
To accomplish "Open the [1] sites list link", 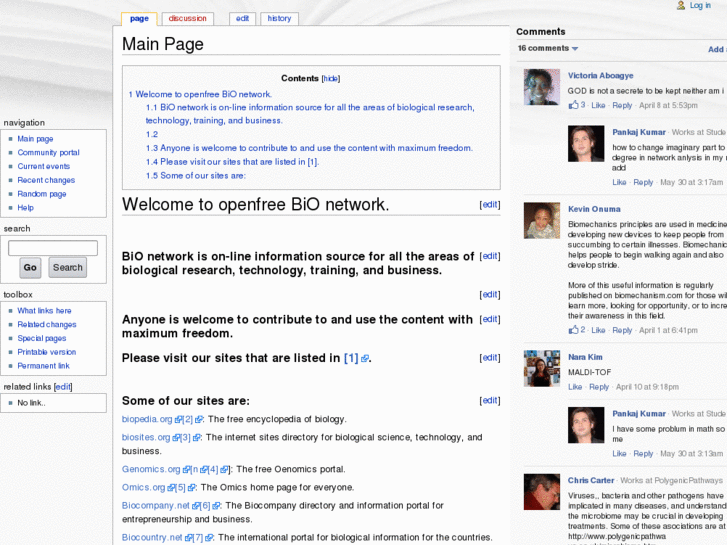I will (x=351, y=358).
